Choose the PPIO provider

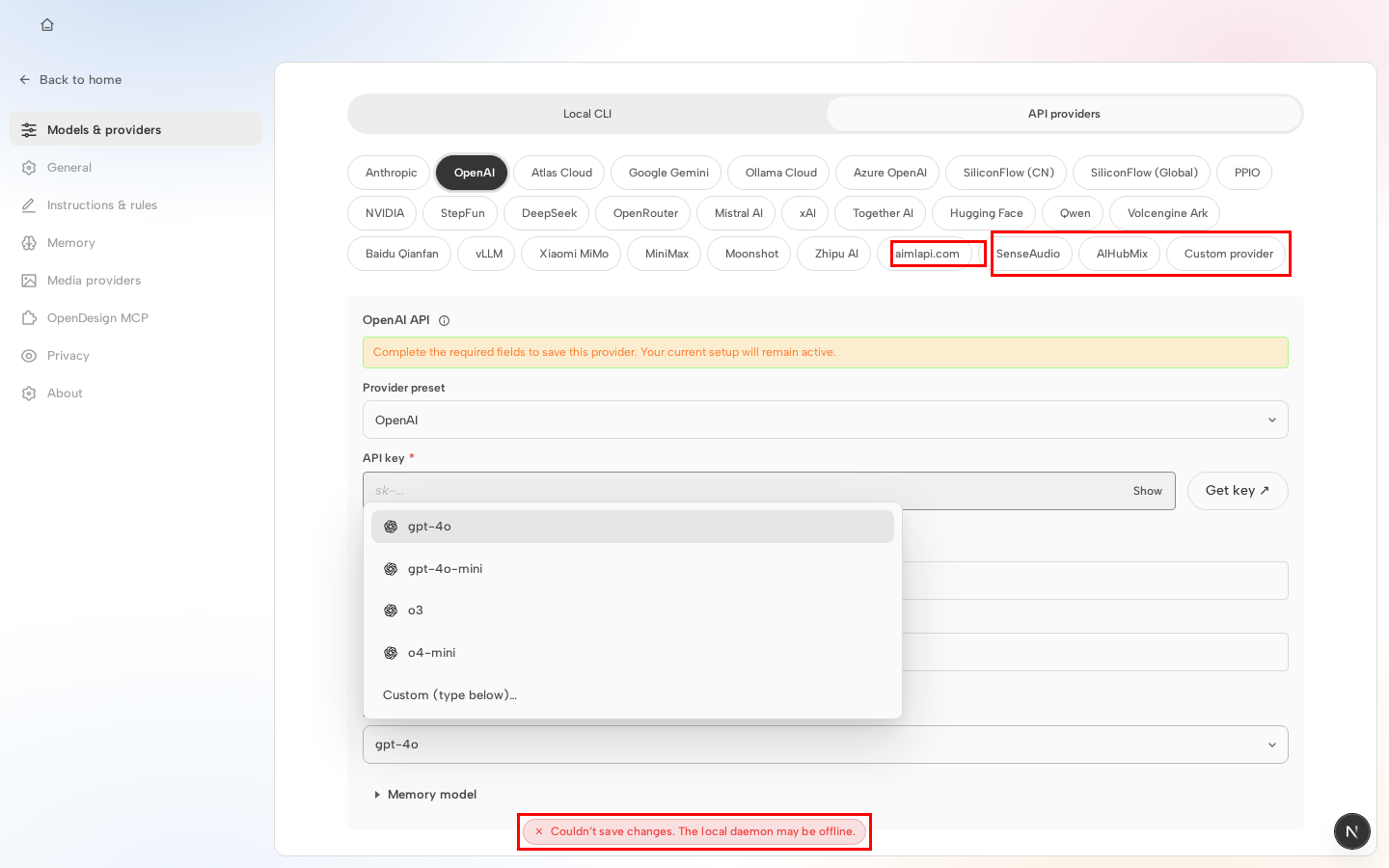click(x=1245, y=173)
